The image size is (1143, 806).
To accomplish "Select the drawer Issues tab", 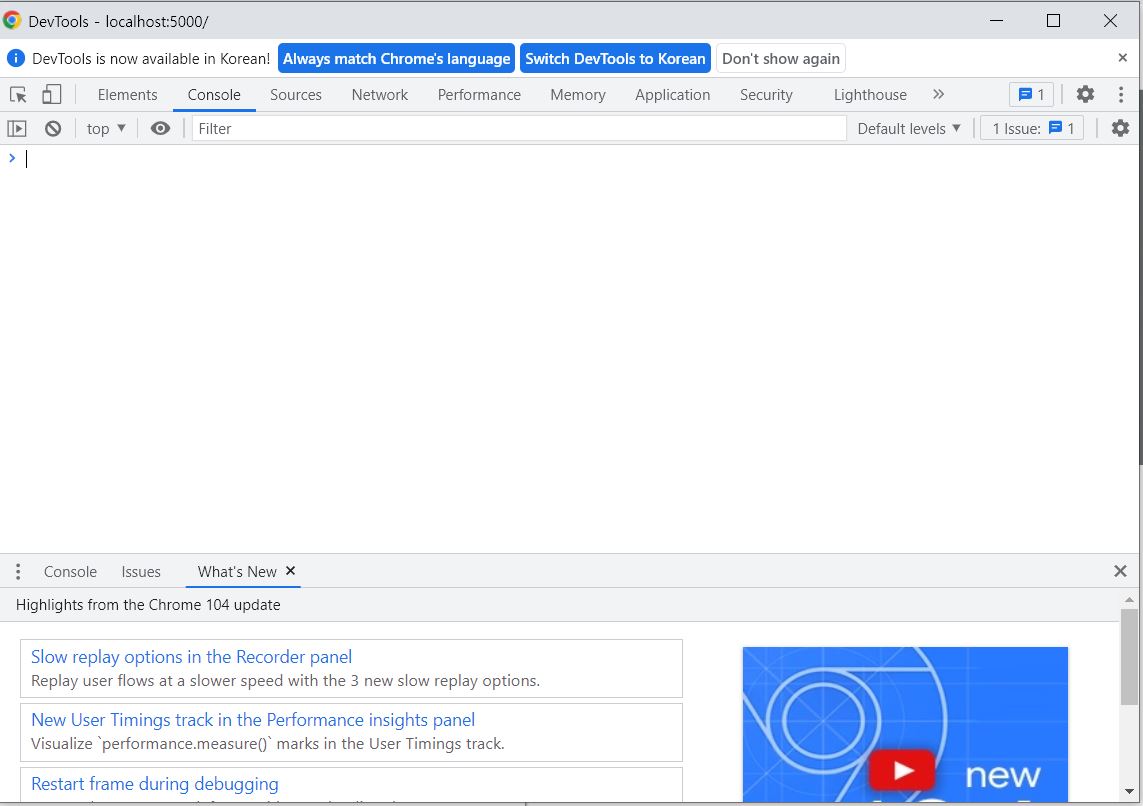I will (x=141, y=572).
